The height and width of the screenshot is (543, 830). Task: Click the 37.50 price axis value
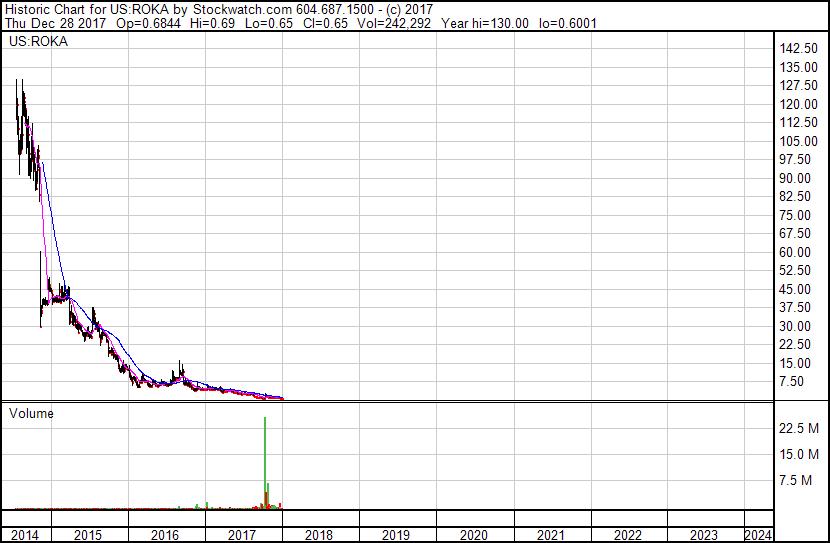795,307
